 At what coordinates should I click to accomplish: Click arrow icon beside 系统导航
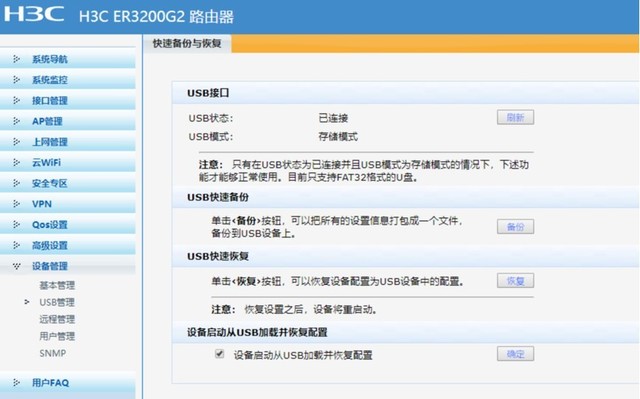coord(16,59)
